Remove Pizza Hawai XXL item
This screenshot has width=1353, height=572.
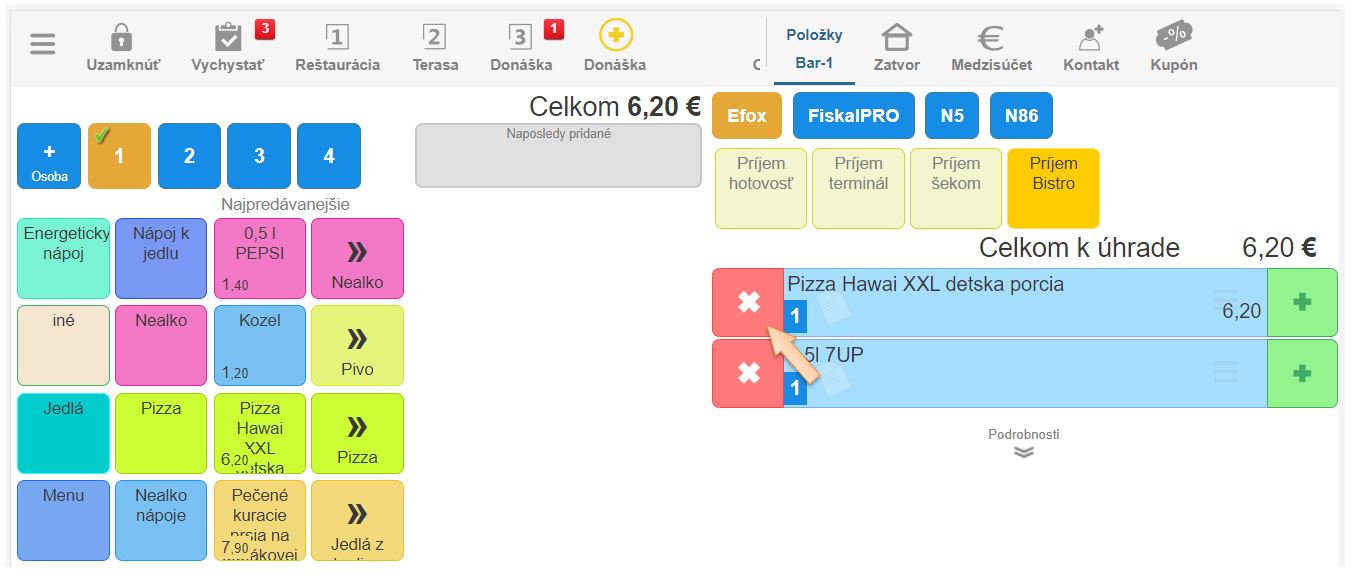748,302
